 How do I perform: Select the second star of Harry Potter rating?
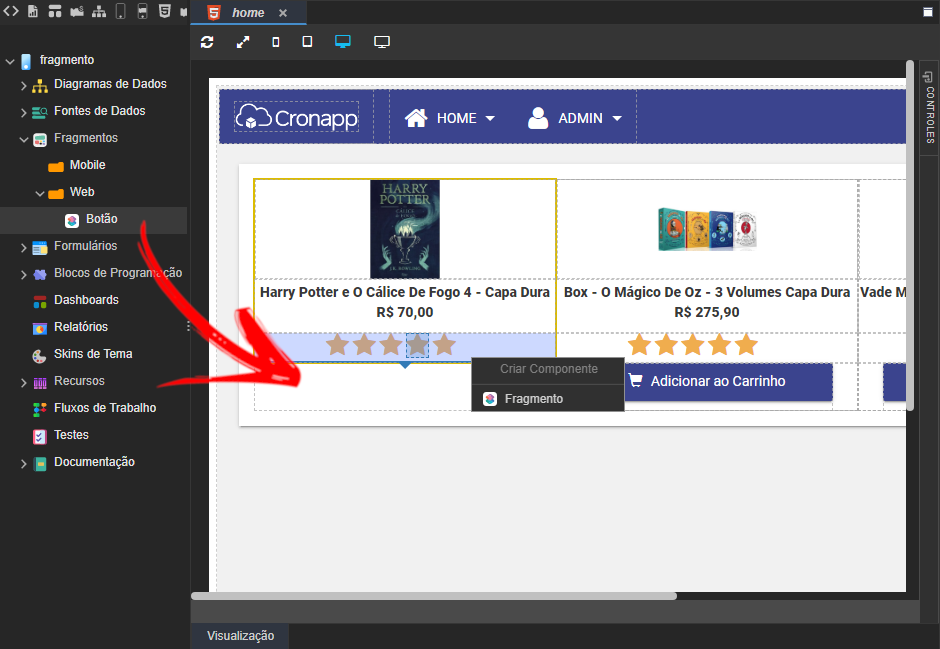point(364,345)
